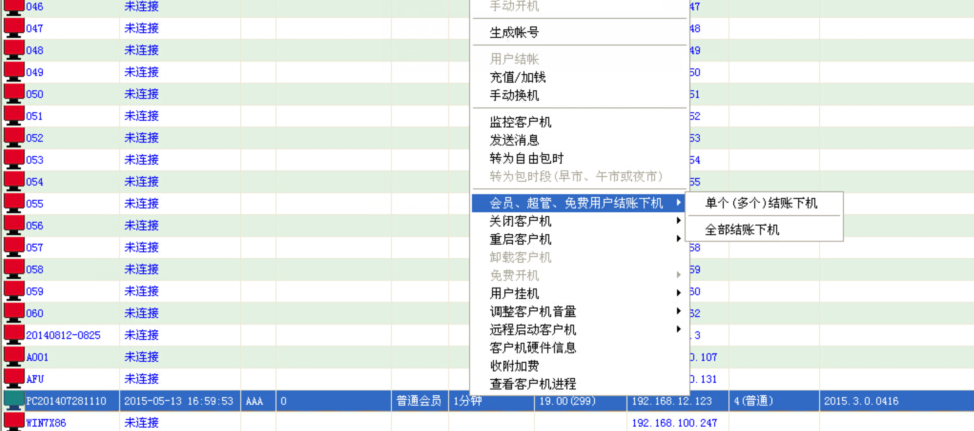Select 充值/加钱 in the context menu
Image resolution: width=974 pixels, height=431 pixels.
pos(517,77)
